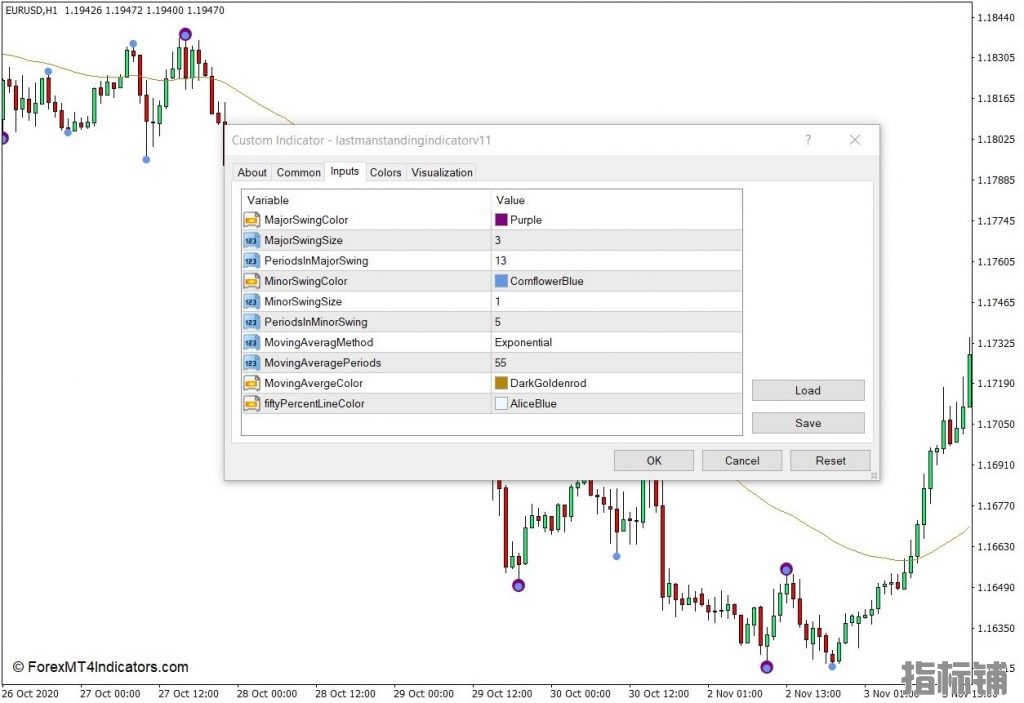Click the MinorSwingColor variable icon
Screen dimensions: 1024x703
[251, 281]
